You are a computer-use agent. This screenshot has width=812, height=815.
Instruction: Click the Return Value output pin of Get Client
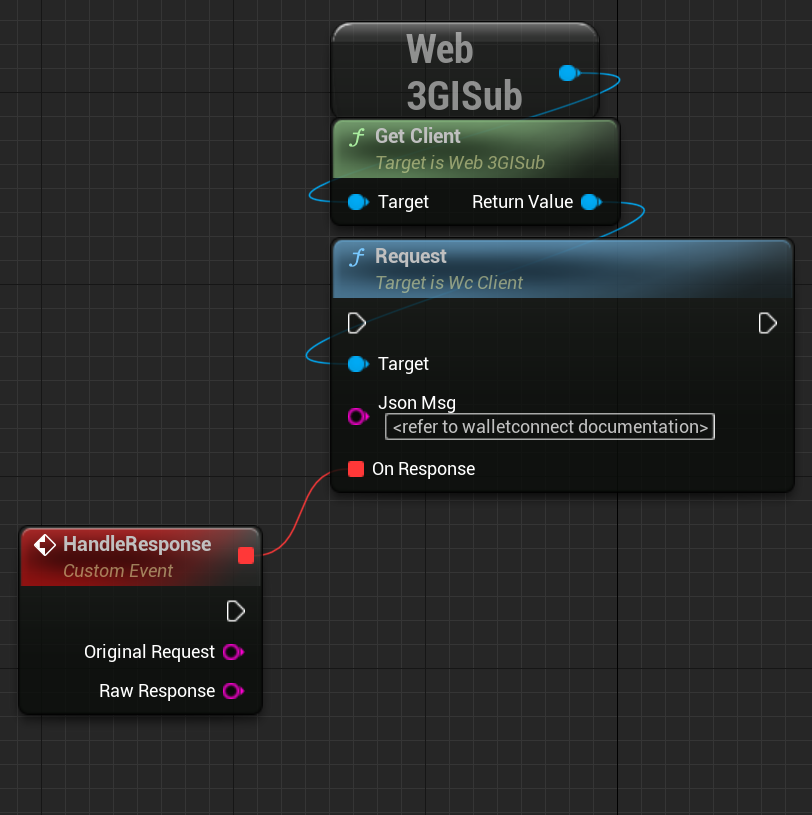[591, 202]
